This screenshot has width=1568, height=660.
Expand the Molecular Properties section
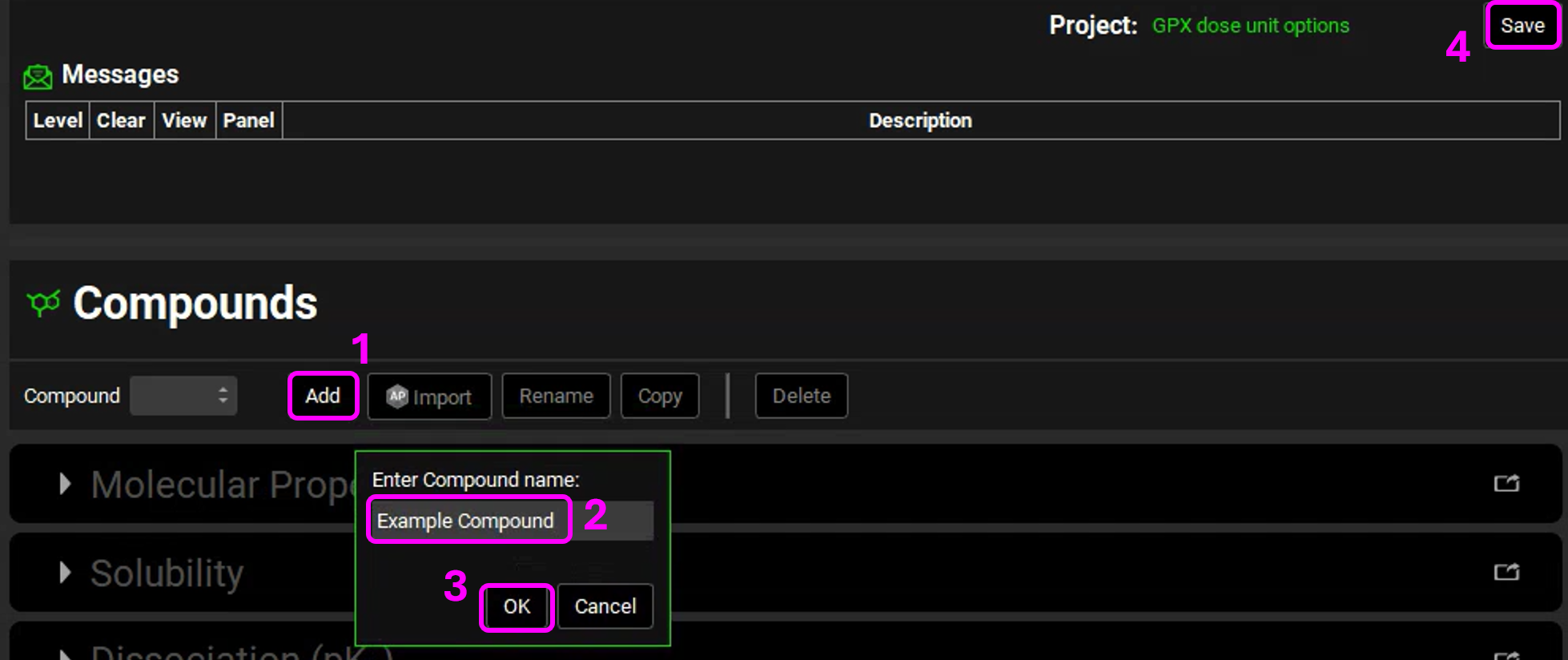(x=65, y=484)
